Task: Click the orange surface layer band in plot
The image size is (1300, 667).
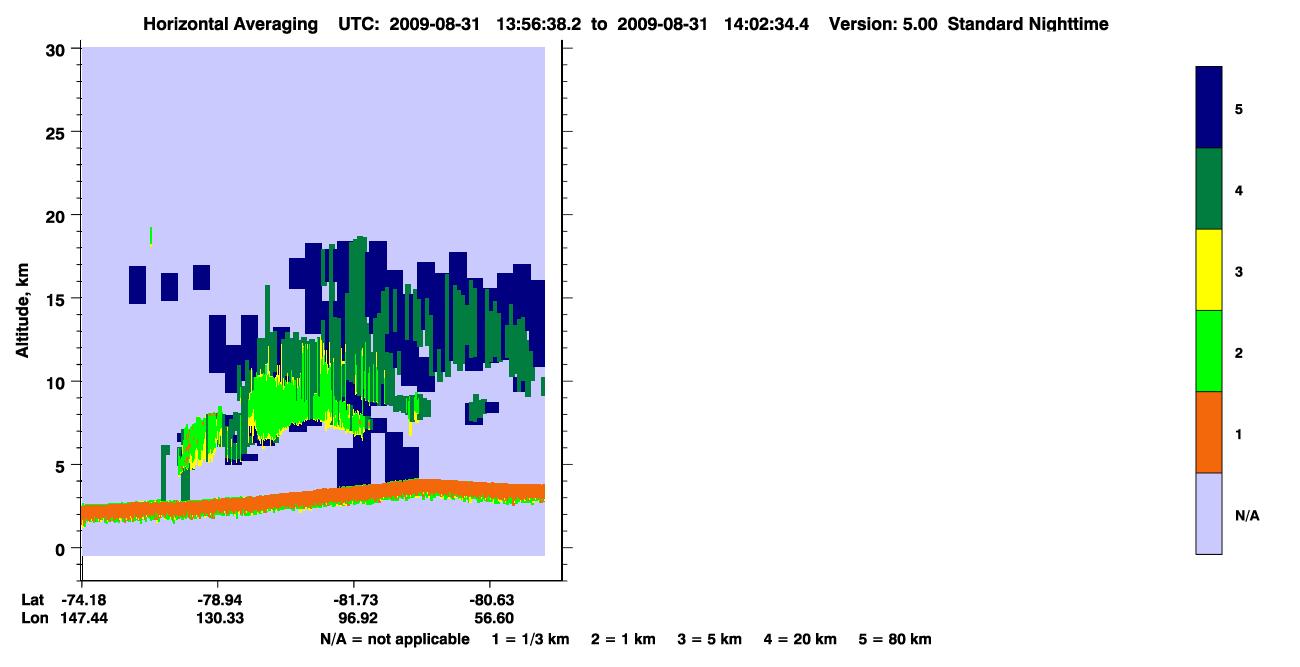Action: pyautogui.click(x=313, y=499)
